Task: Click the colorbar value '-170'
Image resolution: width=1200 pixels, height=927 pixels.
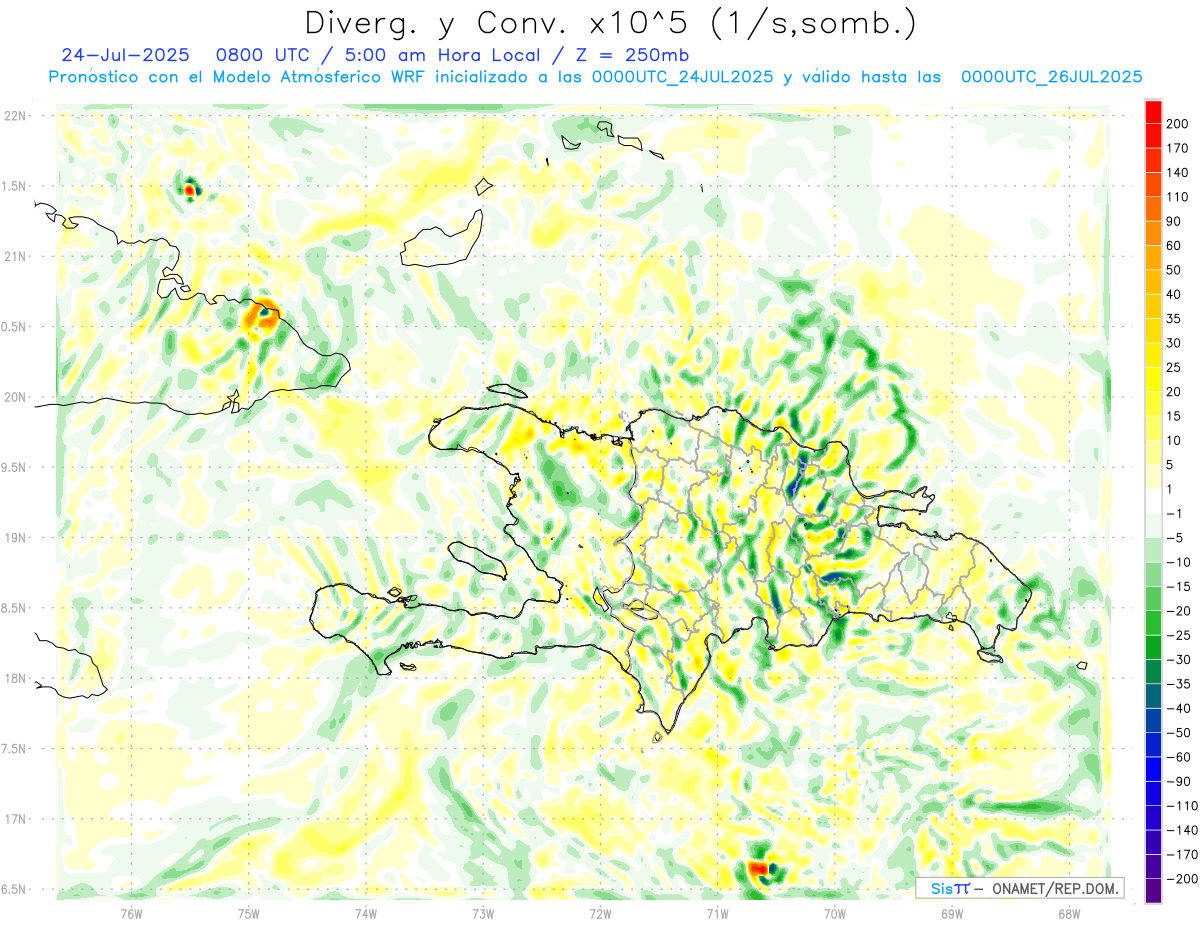Action: (x=1181, y=855)
